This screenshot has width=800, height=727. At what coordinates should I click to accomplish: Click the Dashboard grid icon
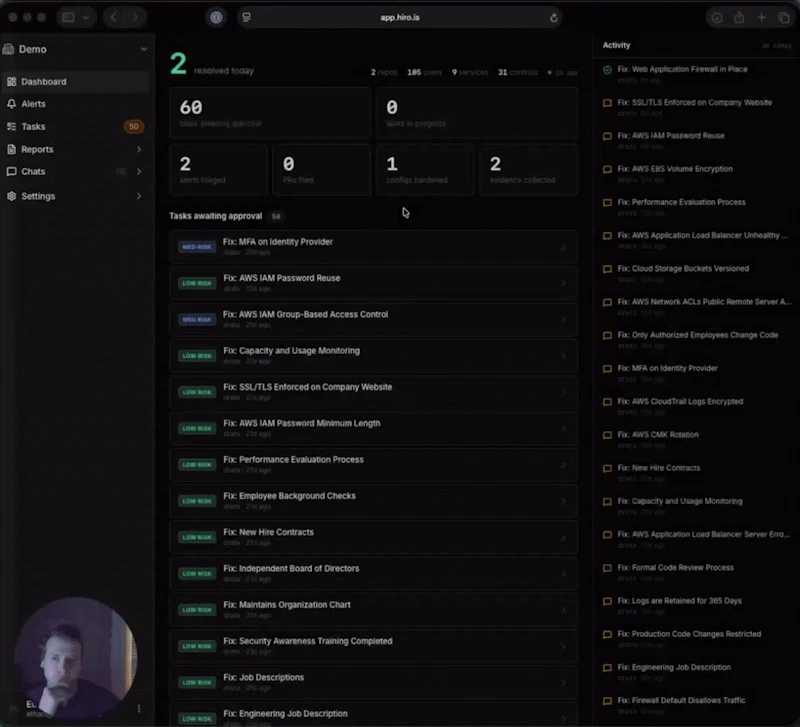[x=11, y=82]
